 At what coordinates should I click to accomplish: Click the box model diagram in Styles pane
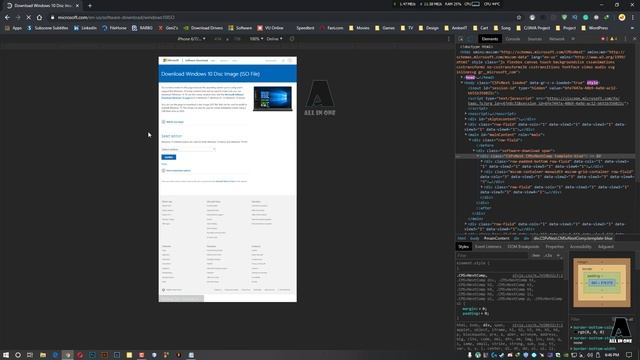(x=602, y=282)
